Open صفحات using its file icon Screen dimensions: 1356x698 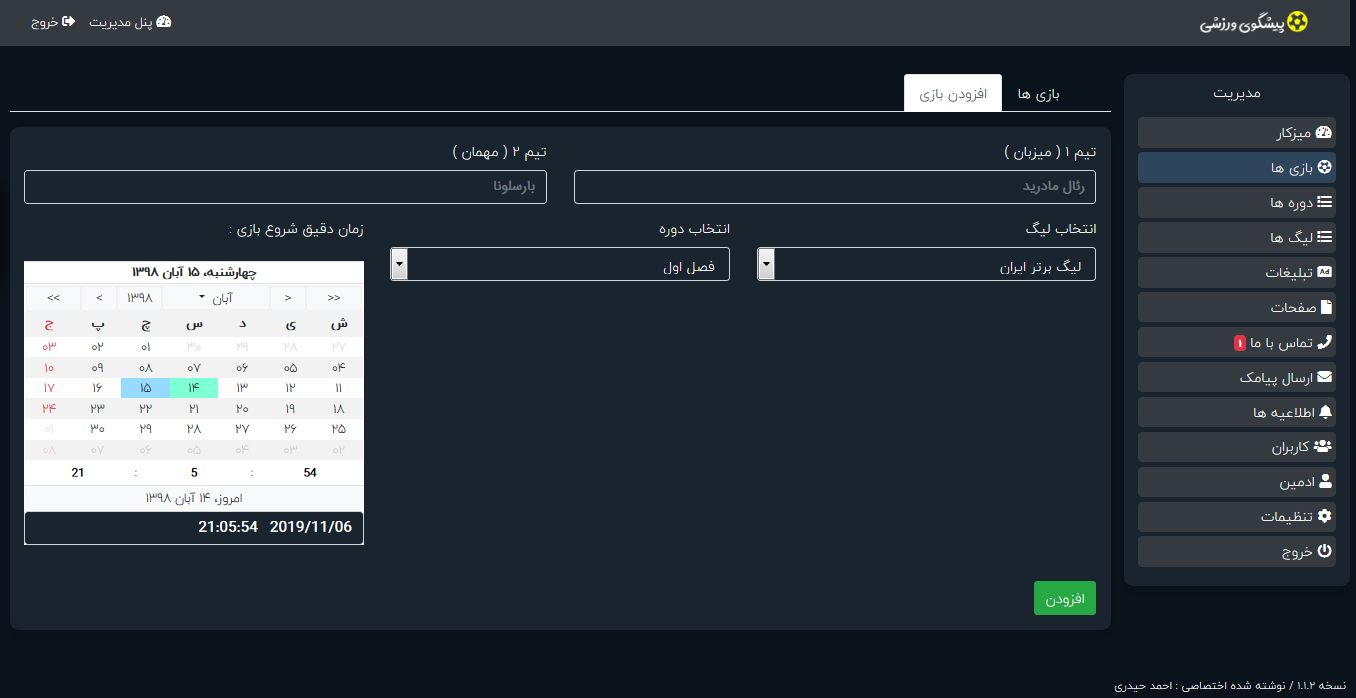click(x=1326, y=307)
